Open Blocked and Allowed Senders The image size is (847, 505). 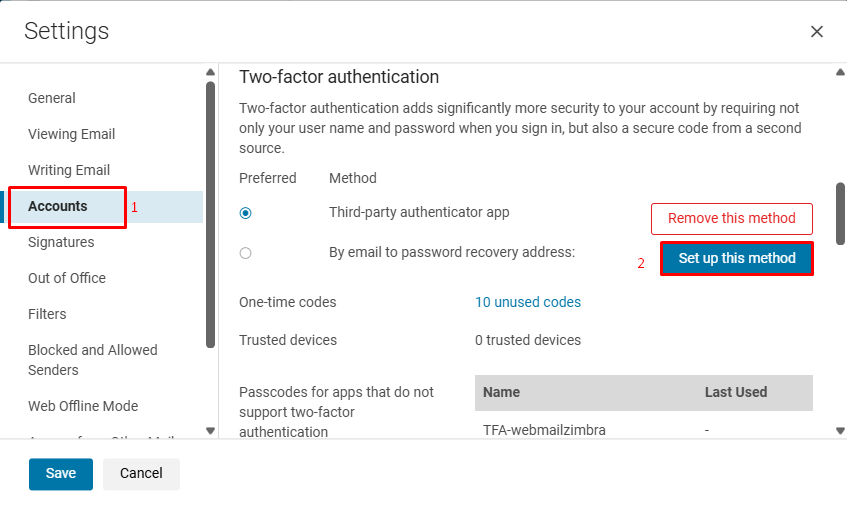coord(93,360)
